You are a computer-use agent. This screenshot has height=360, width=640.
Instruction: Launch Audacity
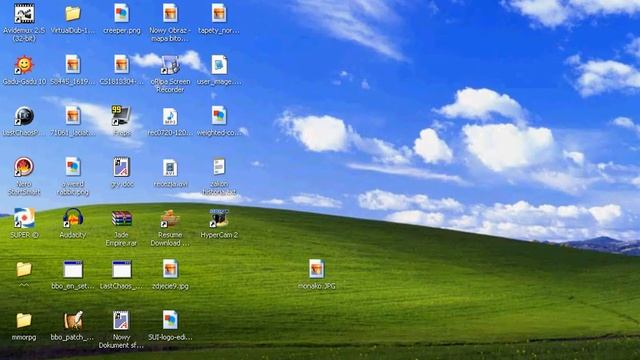point(73,218)
